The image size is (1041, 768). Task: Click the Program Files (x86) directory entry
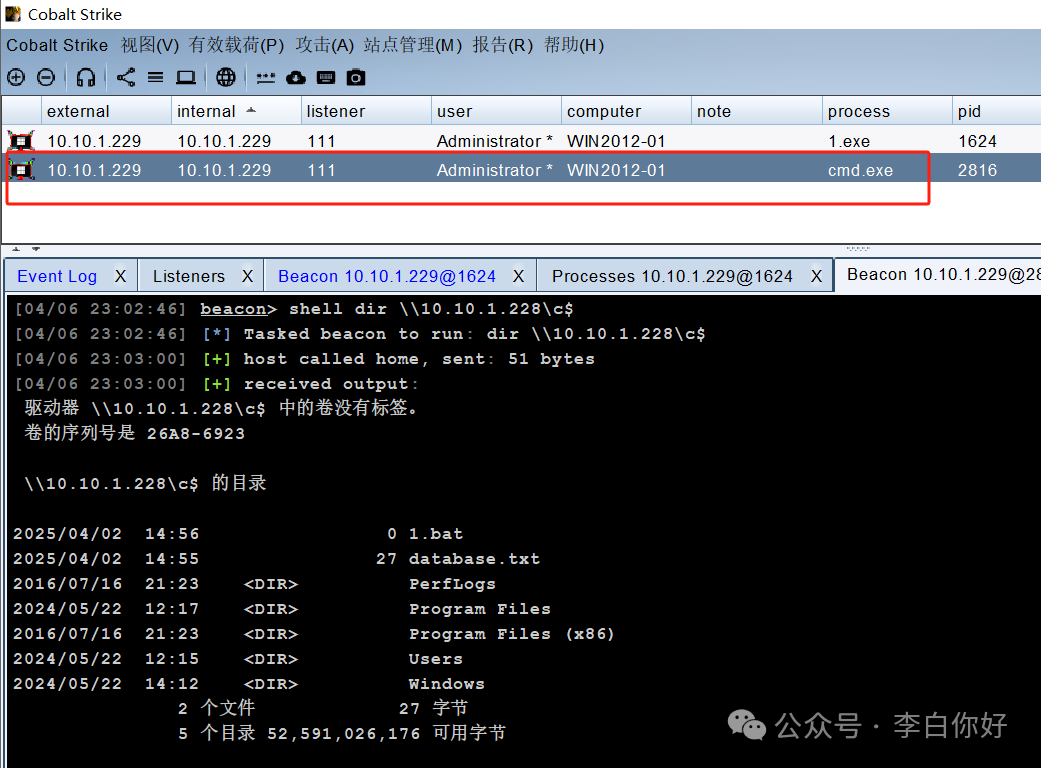511,635
